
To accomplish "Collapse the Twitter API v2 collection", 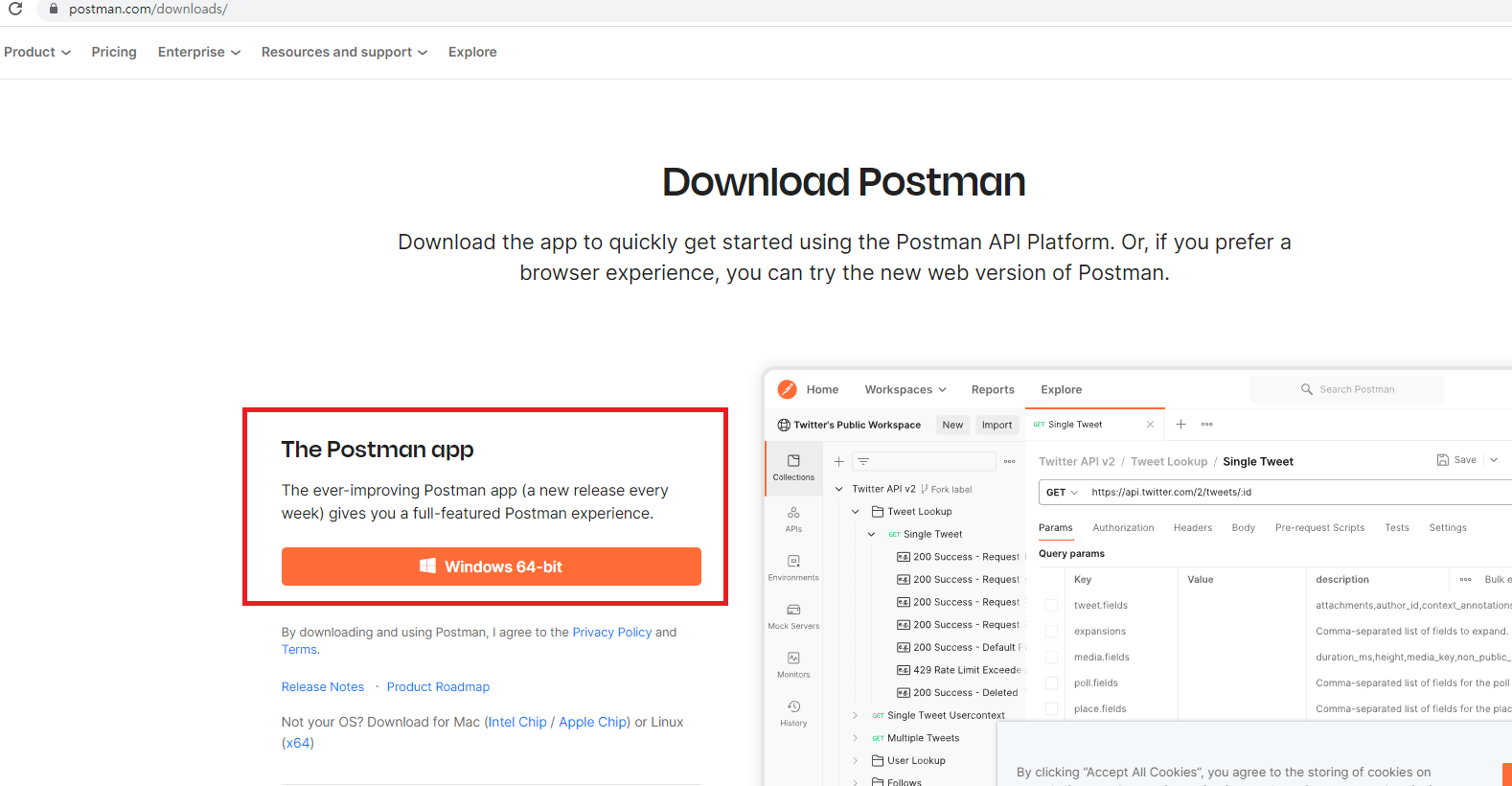I will [839, 489].
